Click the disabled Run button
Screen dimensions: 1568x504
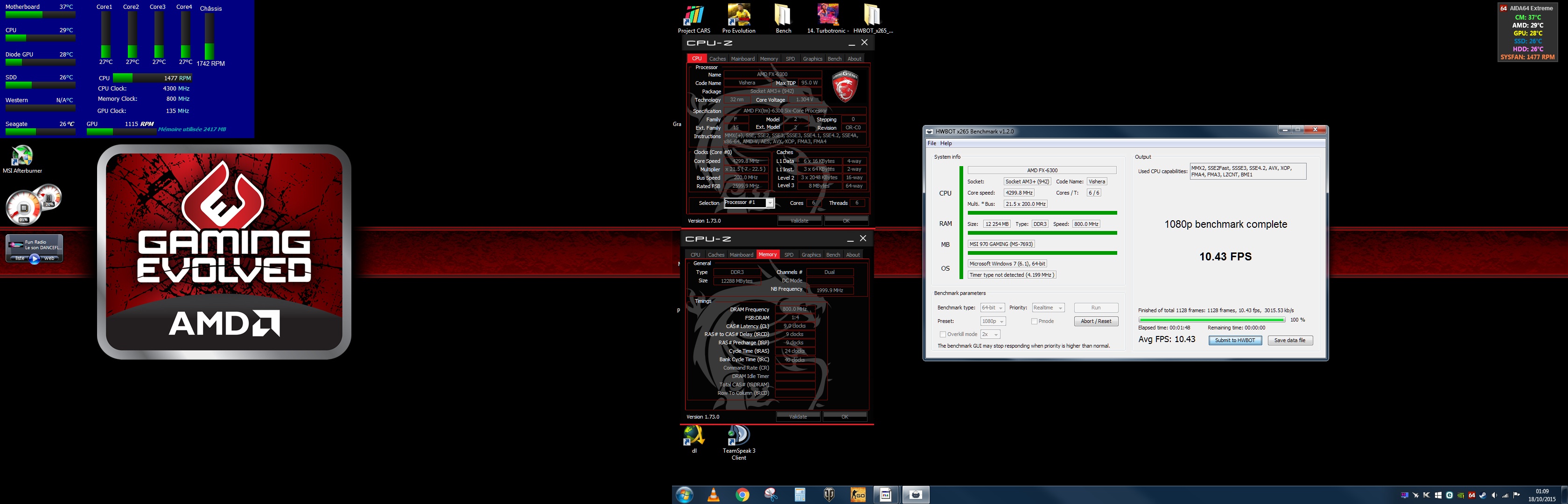[x=1096, y=308]
